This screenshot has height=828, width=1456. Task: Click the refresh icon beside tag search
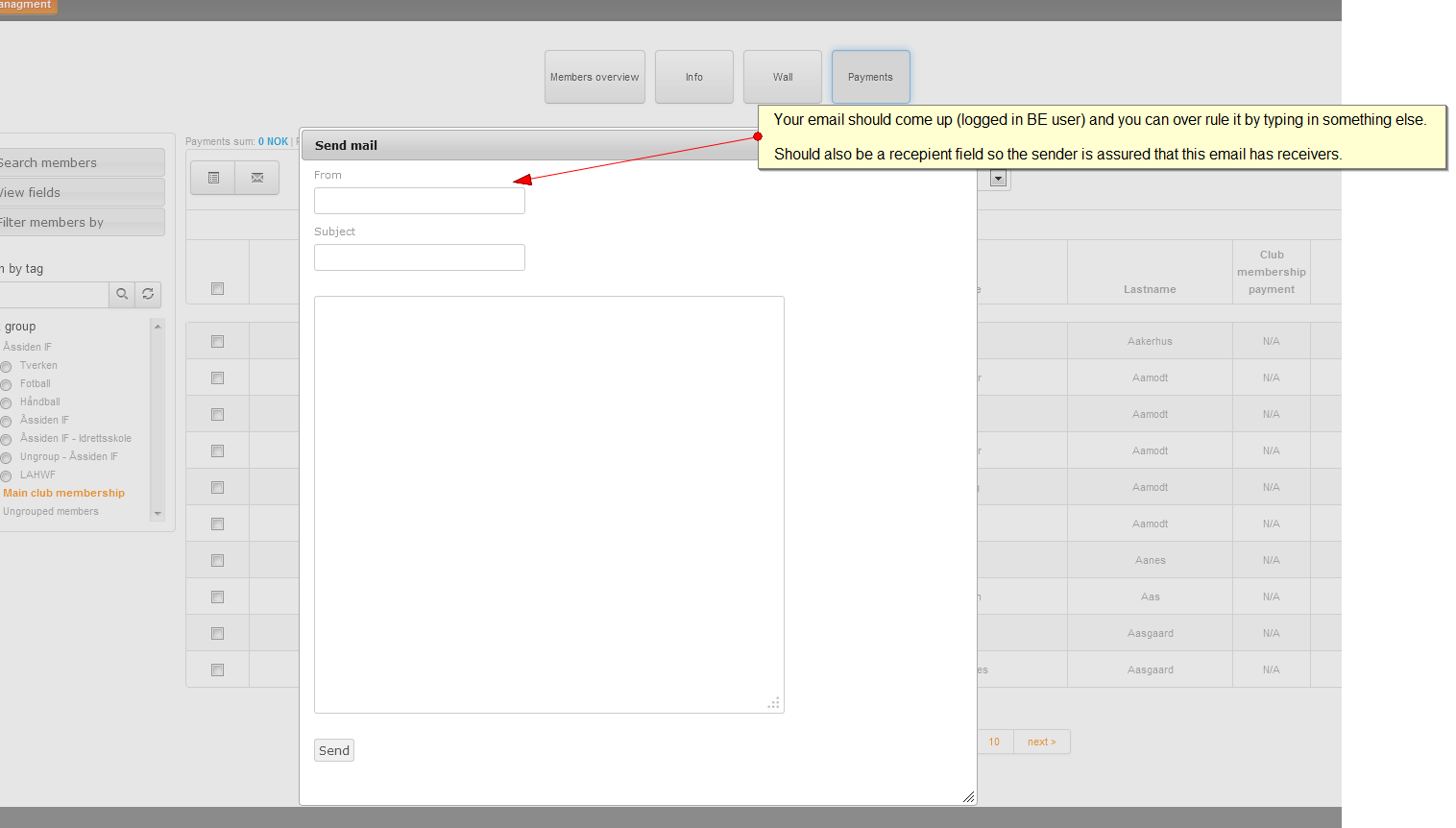pyautogui.click(x=148, y=294)
